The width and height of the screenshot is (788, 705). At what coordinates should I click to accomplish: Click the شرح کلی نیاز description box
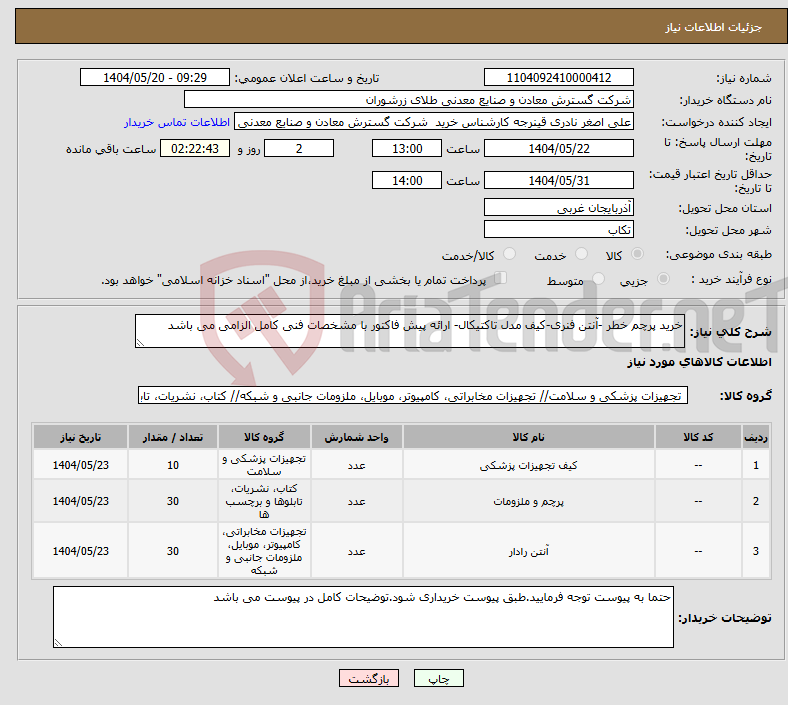pos(410,331)
